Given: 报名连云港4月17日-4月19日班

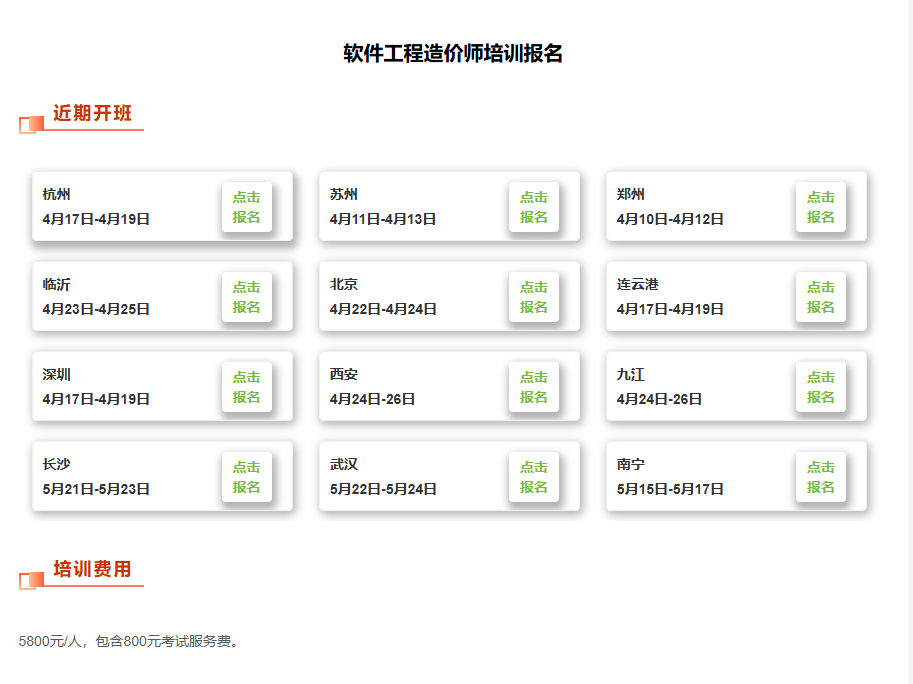Looking at the screenshot, I should pyautogui.click(x=821, y=296).
